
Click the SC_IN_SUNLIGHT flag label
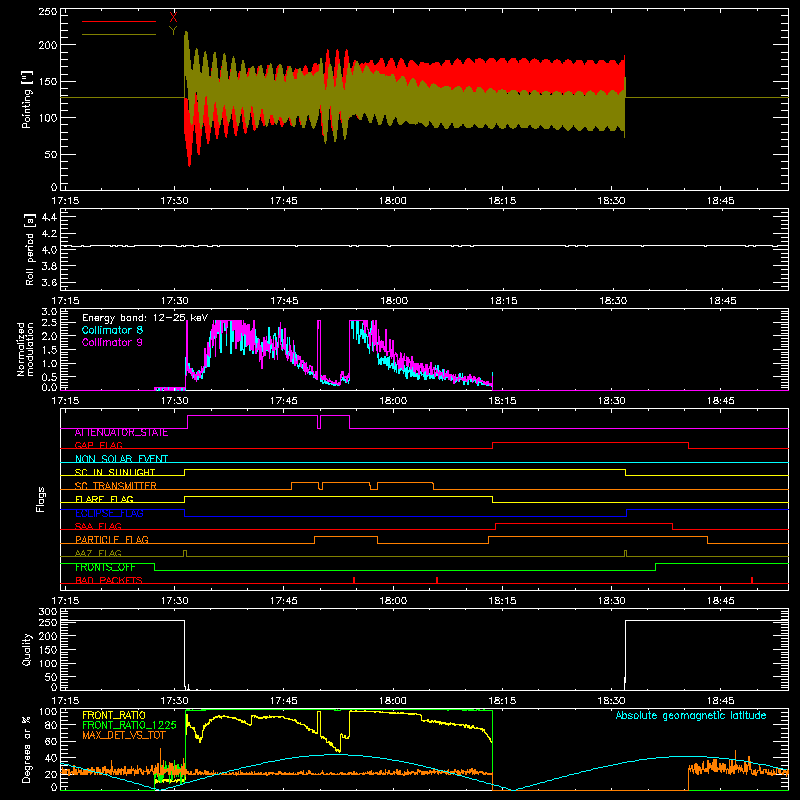(x=115, y=472)
